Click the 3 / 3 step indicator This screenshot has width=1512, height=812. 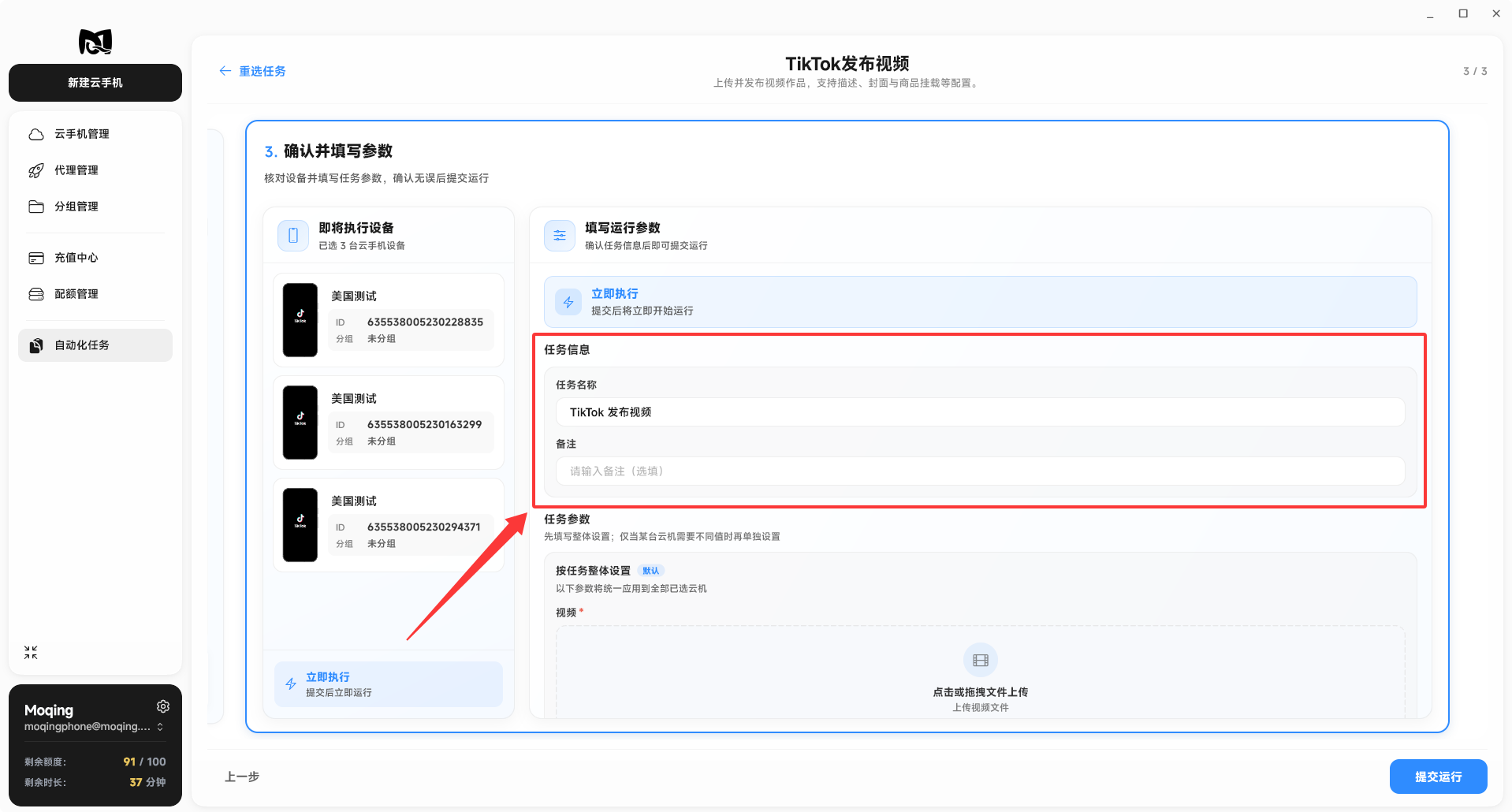click(1475, 71)
